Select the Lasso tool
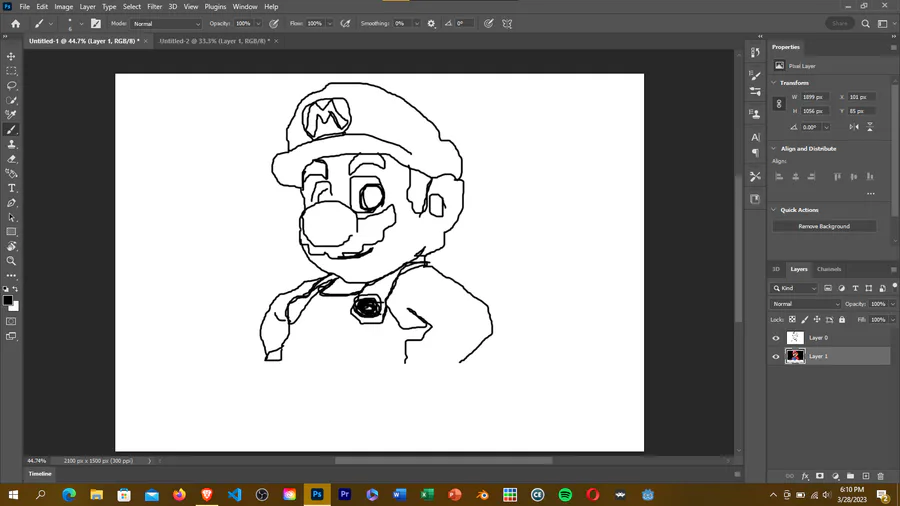Viewport: 900px width, 506px height. tap(11, 85)
